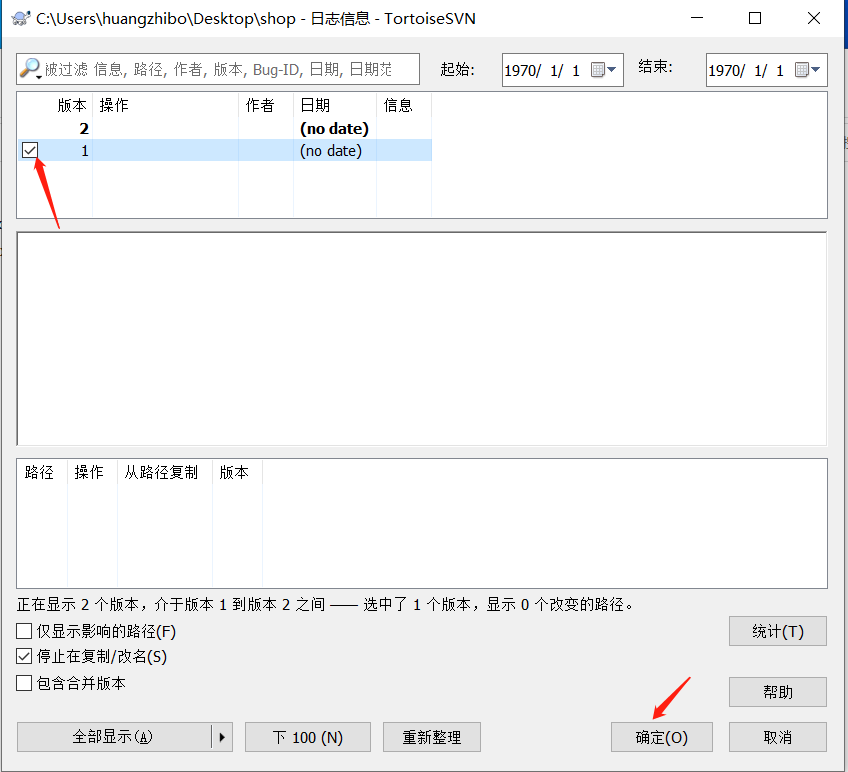Click the 重新整理 refresh button

(x=432, y=737)
